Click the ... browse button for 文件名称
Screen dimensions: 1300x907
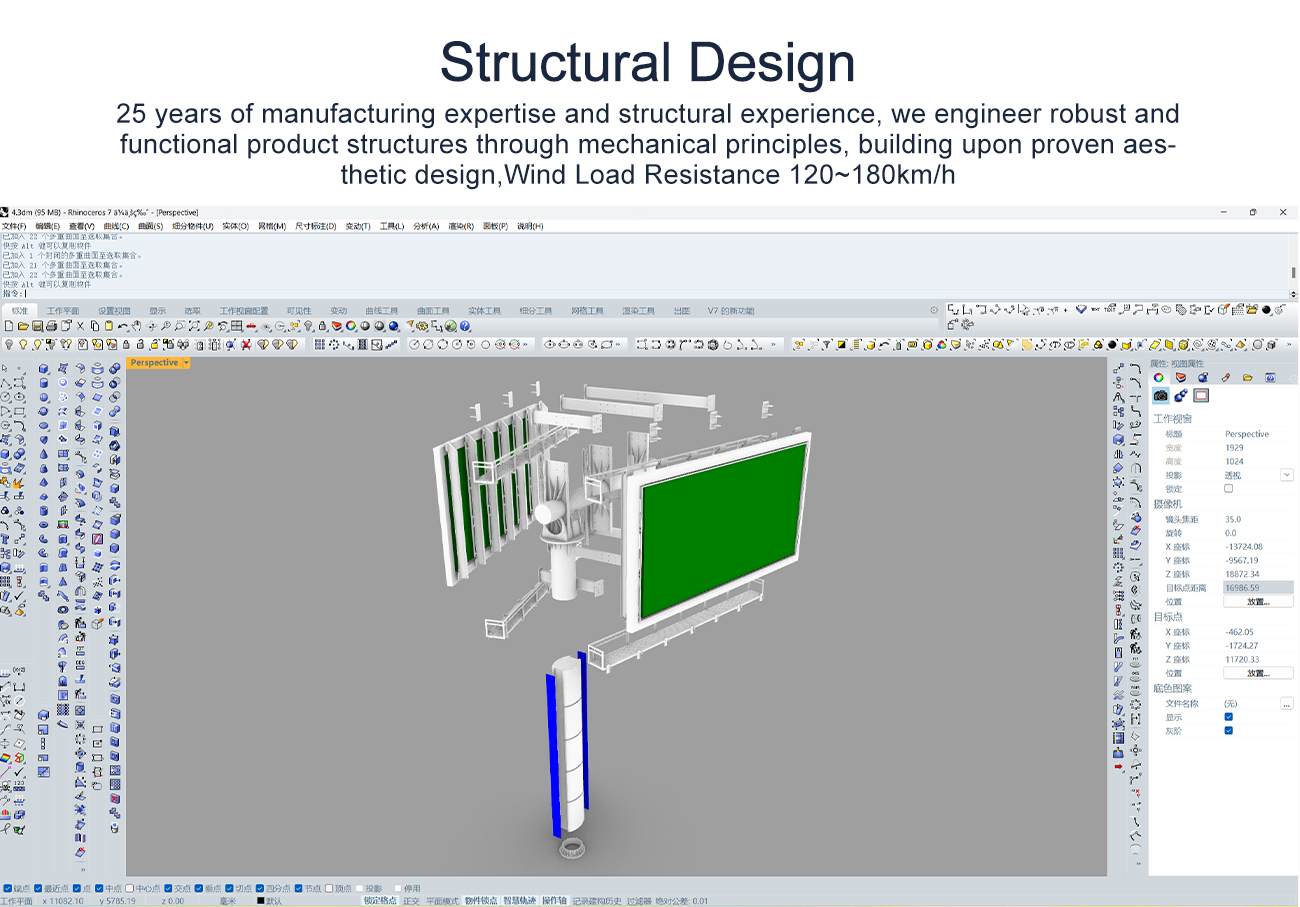(1286, 704)
